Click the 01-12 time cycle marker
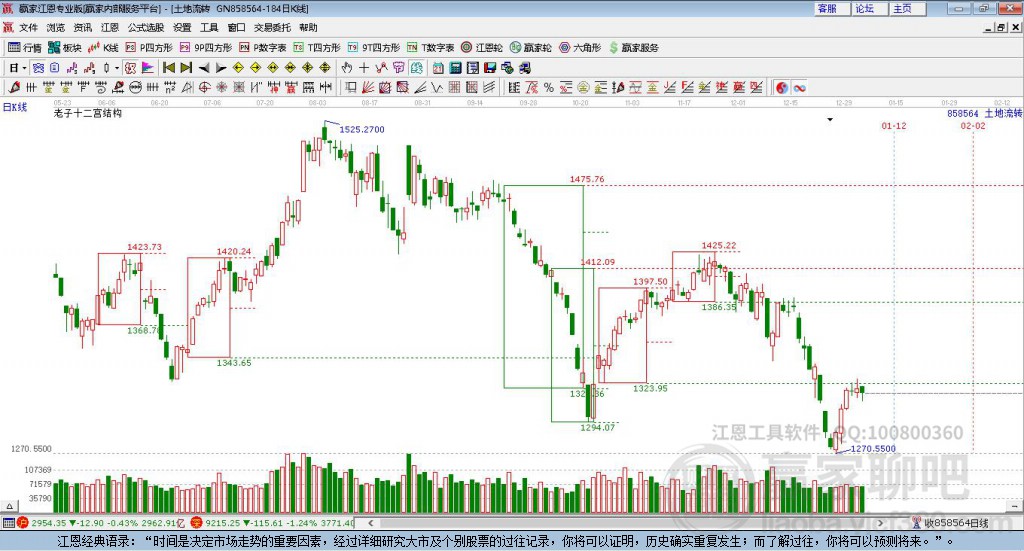 [x=894, y=125]
